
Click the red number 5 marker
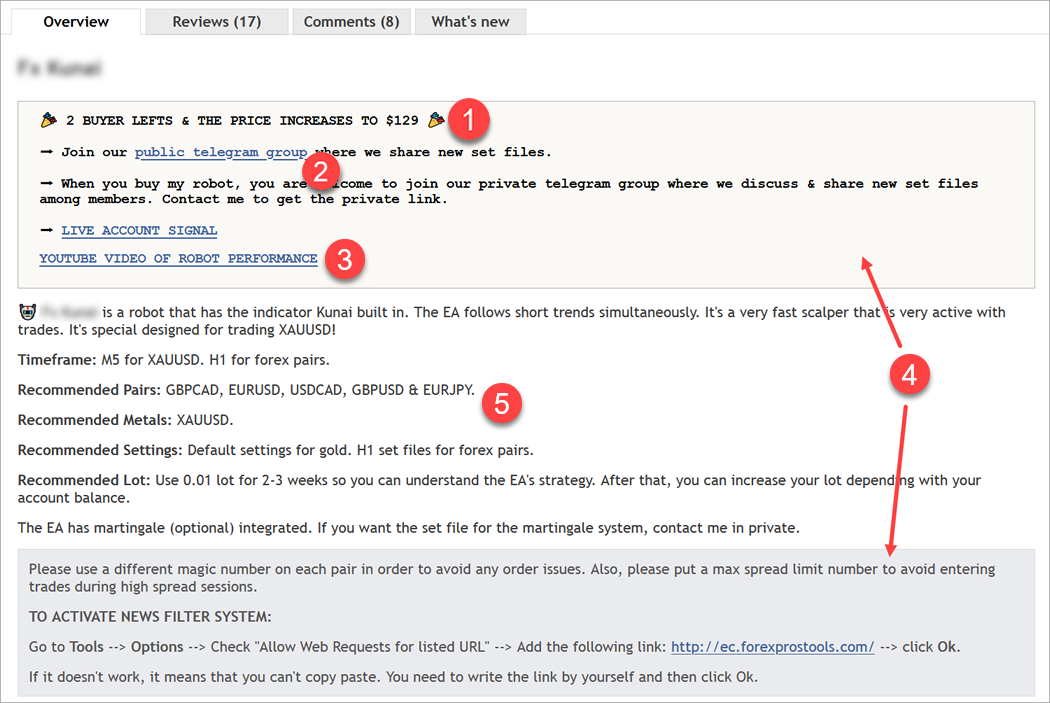click(503, 403)
